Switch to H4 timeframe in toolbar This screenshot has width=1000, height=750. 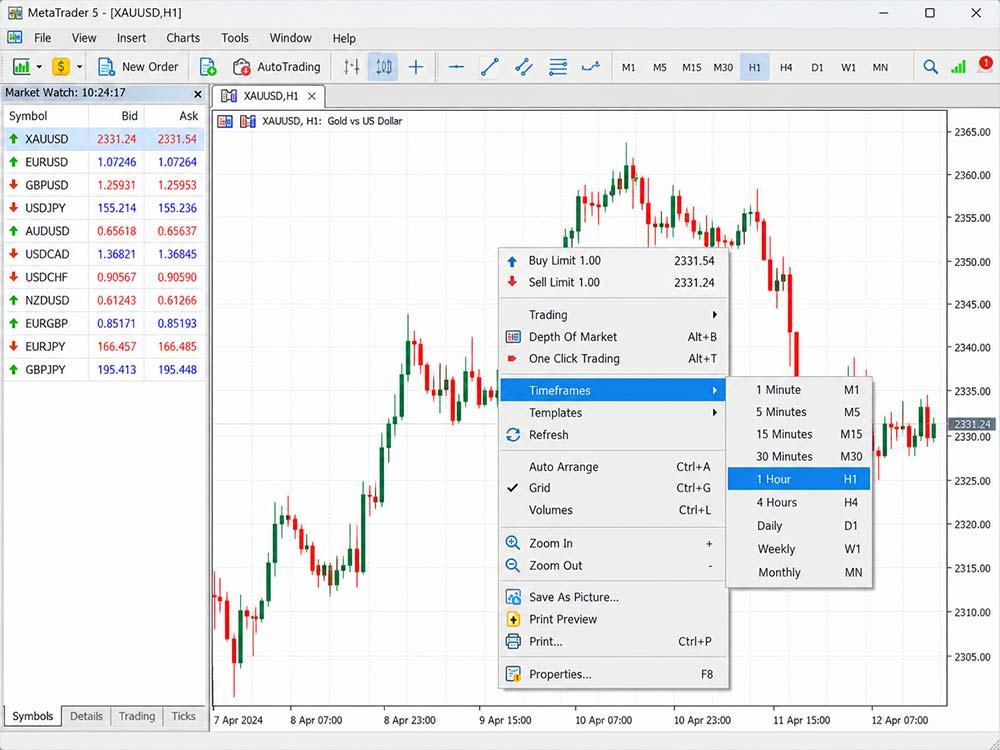tap(786, 67)
